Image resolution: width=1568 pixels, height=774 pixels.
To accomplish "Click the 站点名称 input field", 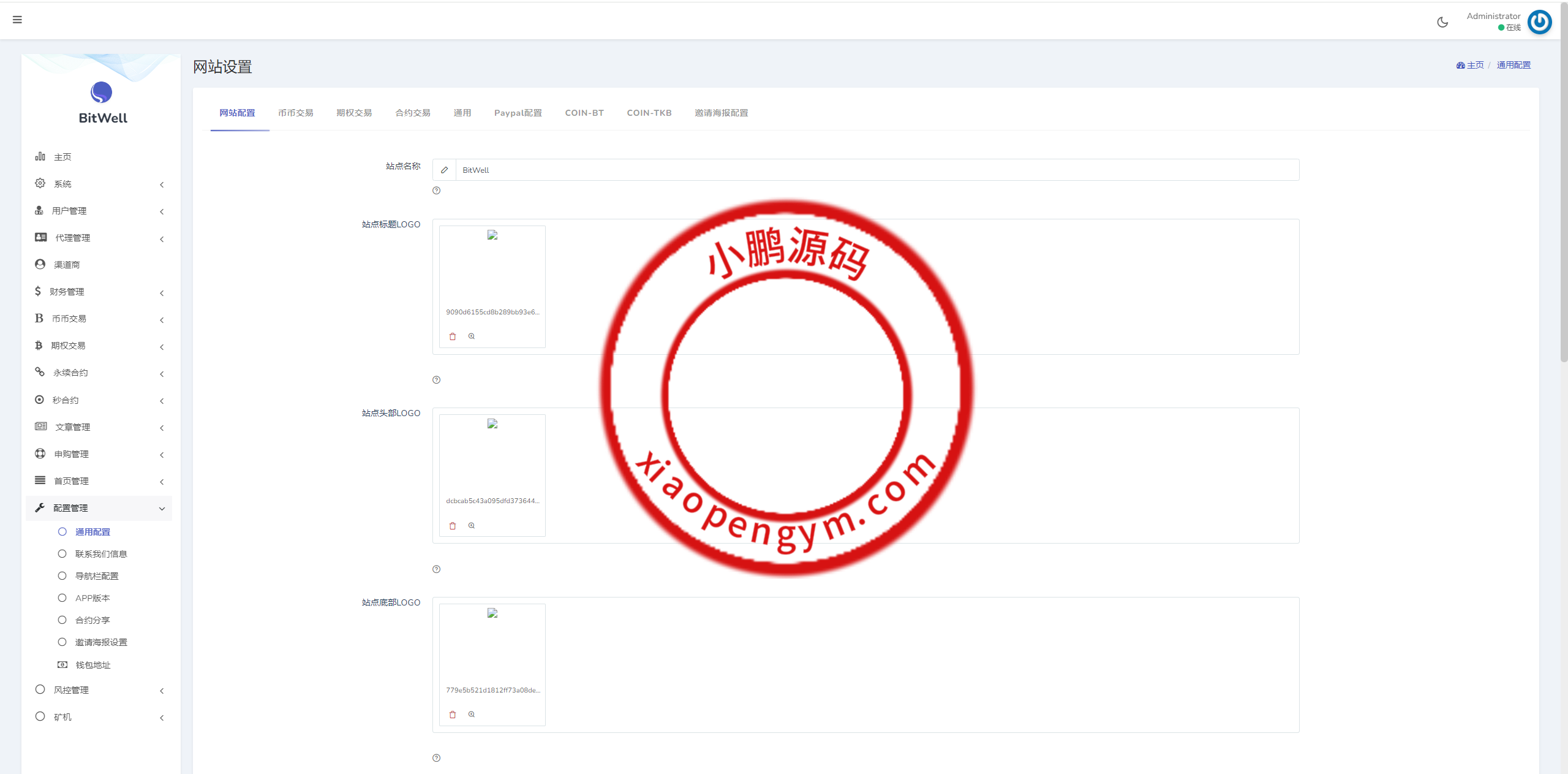I will (876, 170).
